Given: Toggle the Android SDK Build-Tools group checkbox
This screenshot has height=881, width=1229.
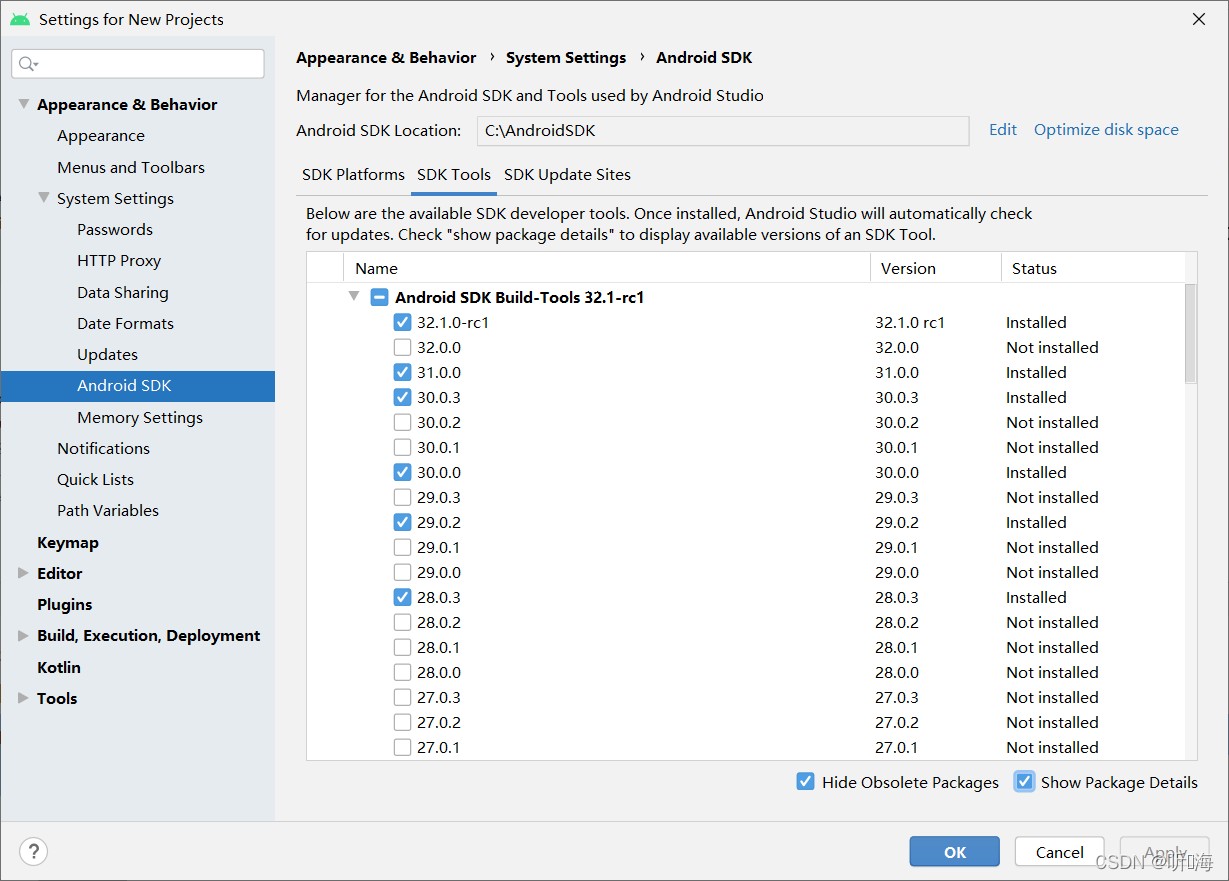Looking at the screenshot, I should 379,297.
